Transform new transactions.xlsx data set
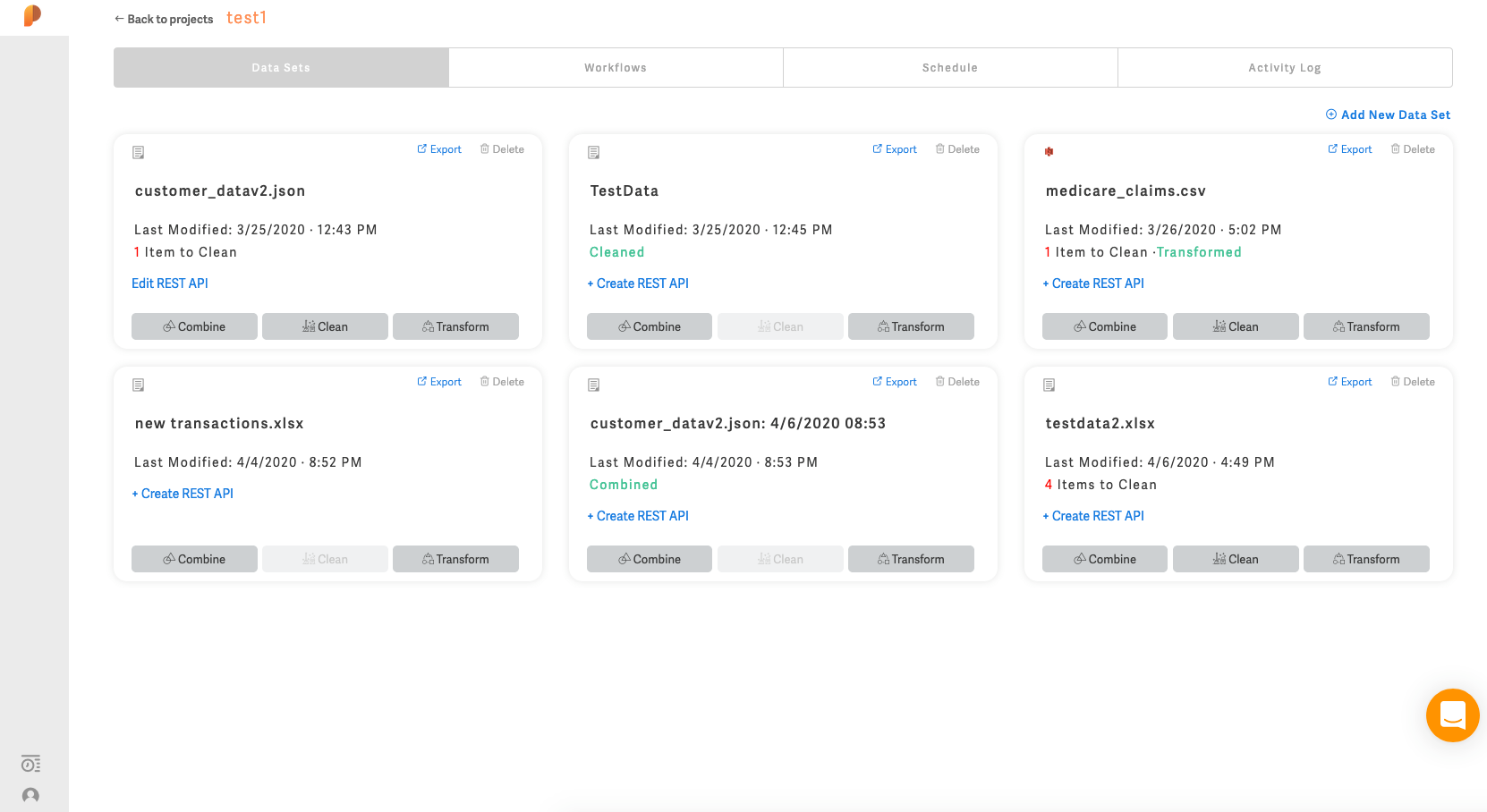Image resolution: width=1487 pixels, height=812 pixels. coord(455,559)
